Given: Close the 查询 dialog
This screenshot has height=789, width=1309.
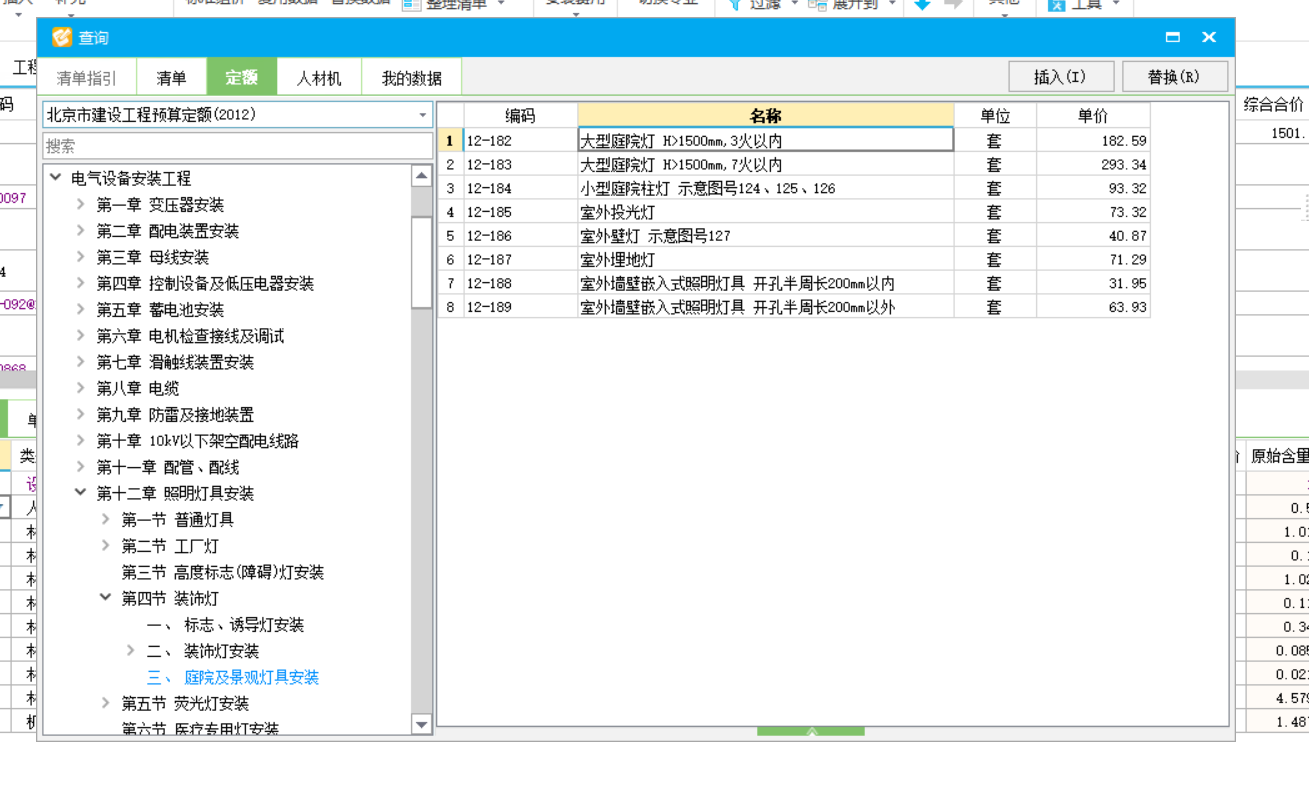Looking at the screenshot, I should click(1209, 37).
